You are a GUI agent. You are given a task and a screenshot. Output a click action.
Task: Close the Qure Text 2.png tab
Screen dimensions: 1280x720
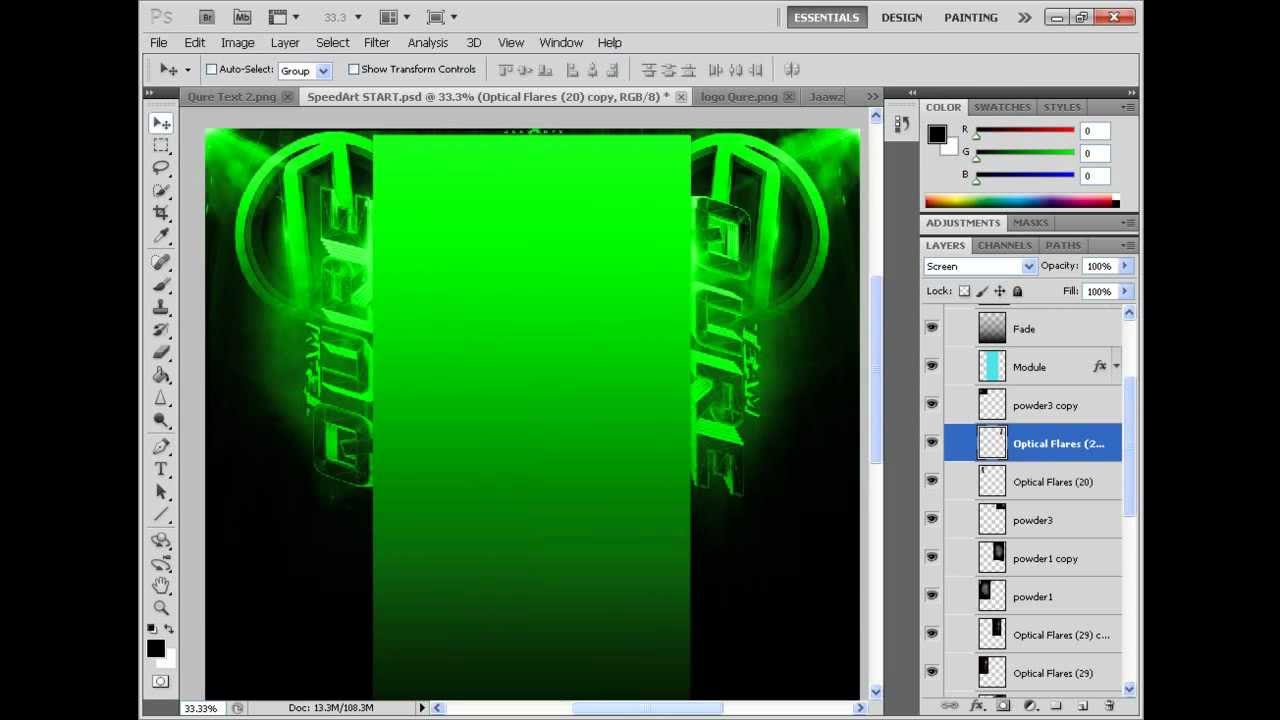(287, 97)
